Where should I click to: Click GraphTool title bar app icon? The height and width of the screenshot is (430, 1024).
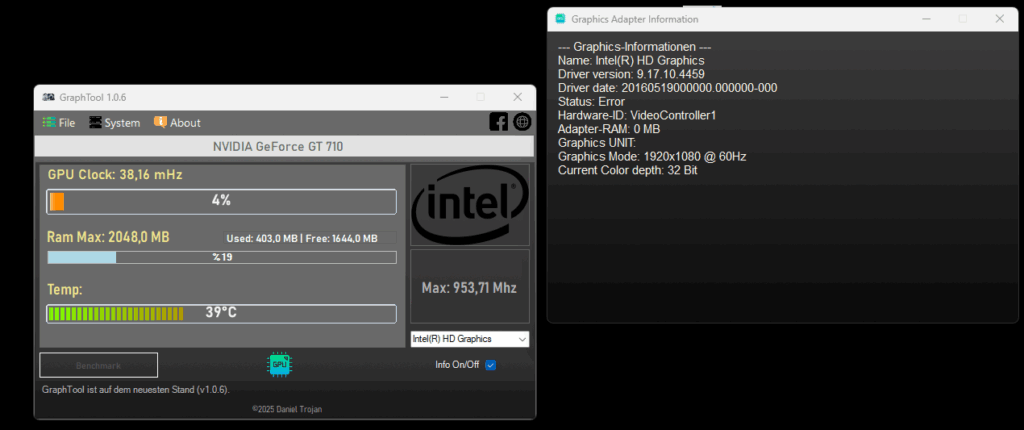(x=49, y=97)
